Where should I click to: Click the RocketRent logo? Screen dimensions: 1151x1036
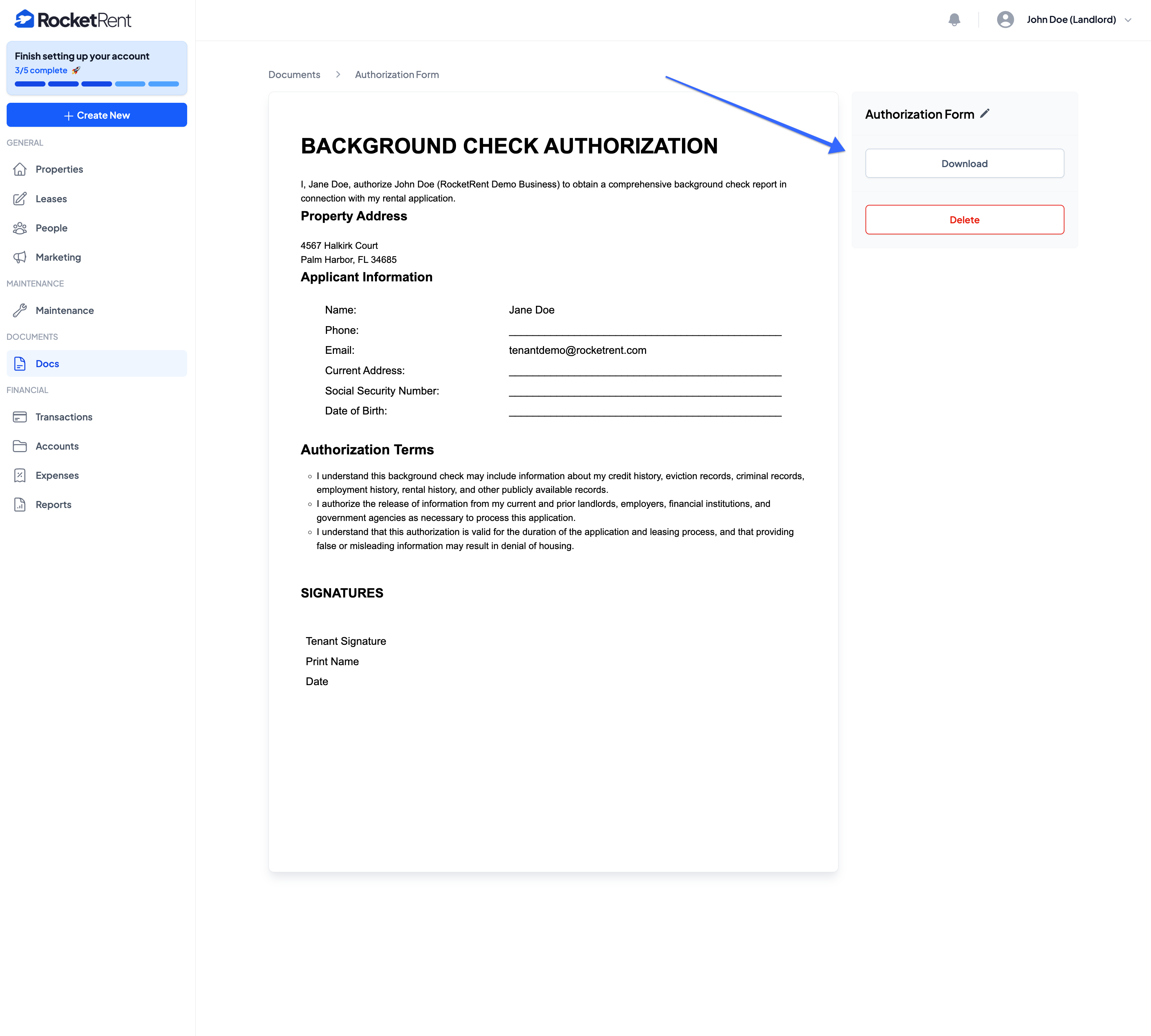(x=73, y=20)
